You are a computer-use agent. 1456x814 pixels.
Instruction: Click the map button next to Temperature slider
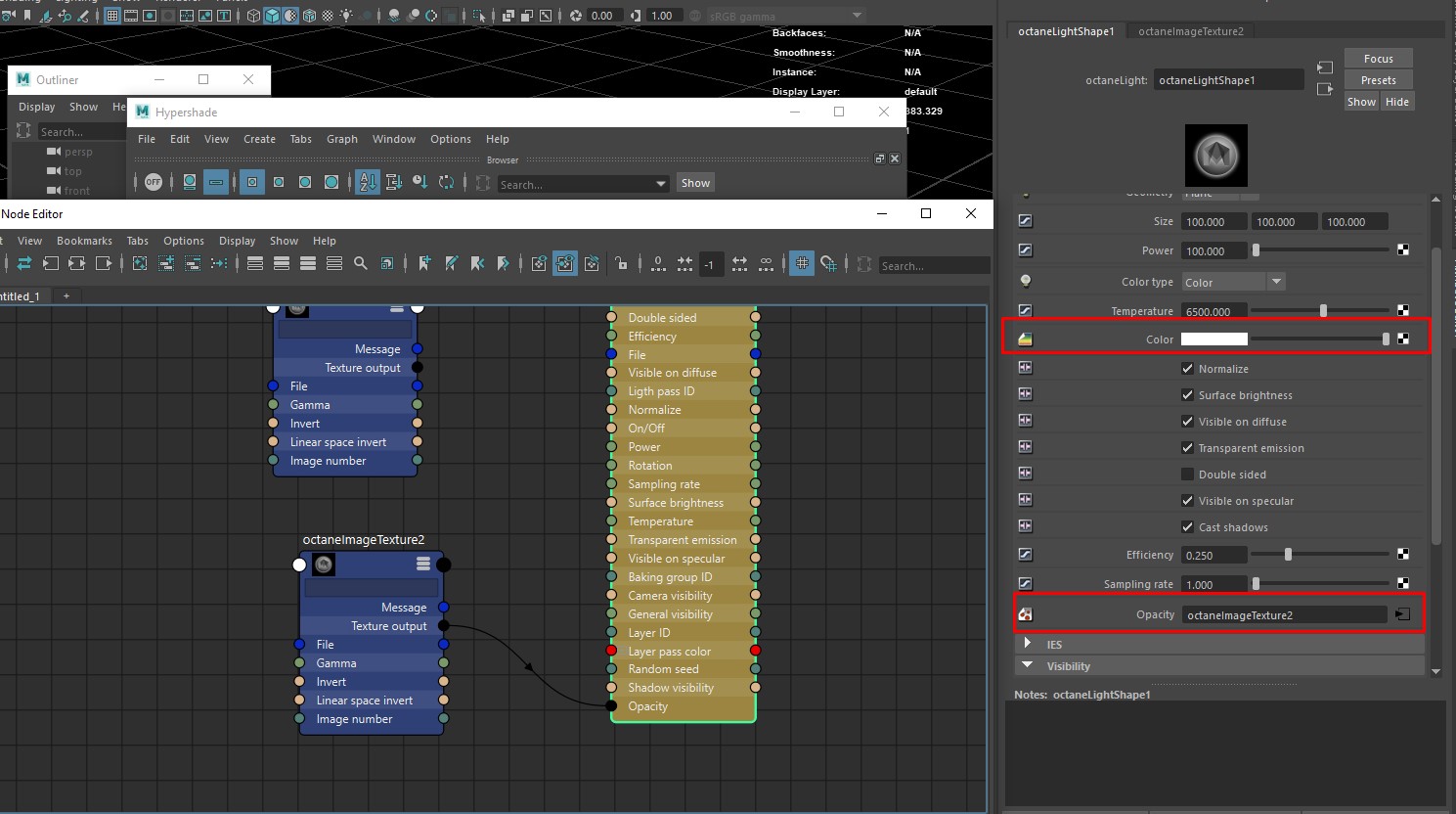coord(1403,310)
